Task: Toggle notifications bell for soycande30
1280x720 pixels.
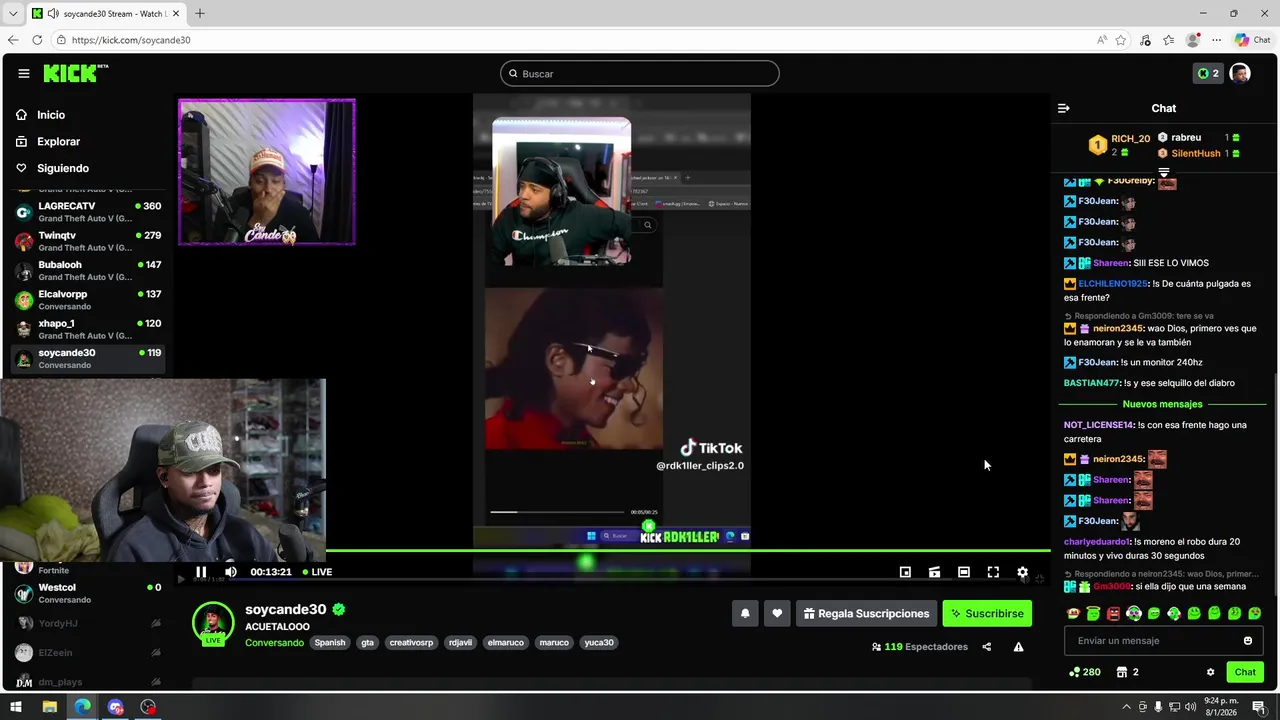Action: [745, 614]
